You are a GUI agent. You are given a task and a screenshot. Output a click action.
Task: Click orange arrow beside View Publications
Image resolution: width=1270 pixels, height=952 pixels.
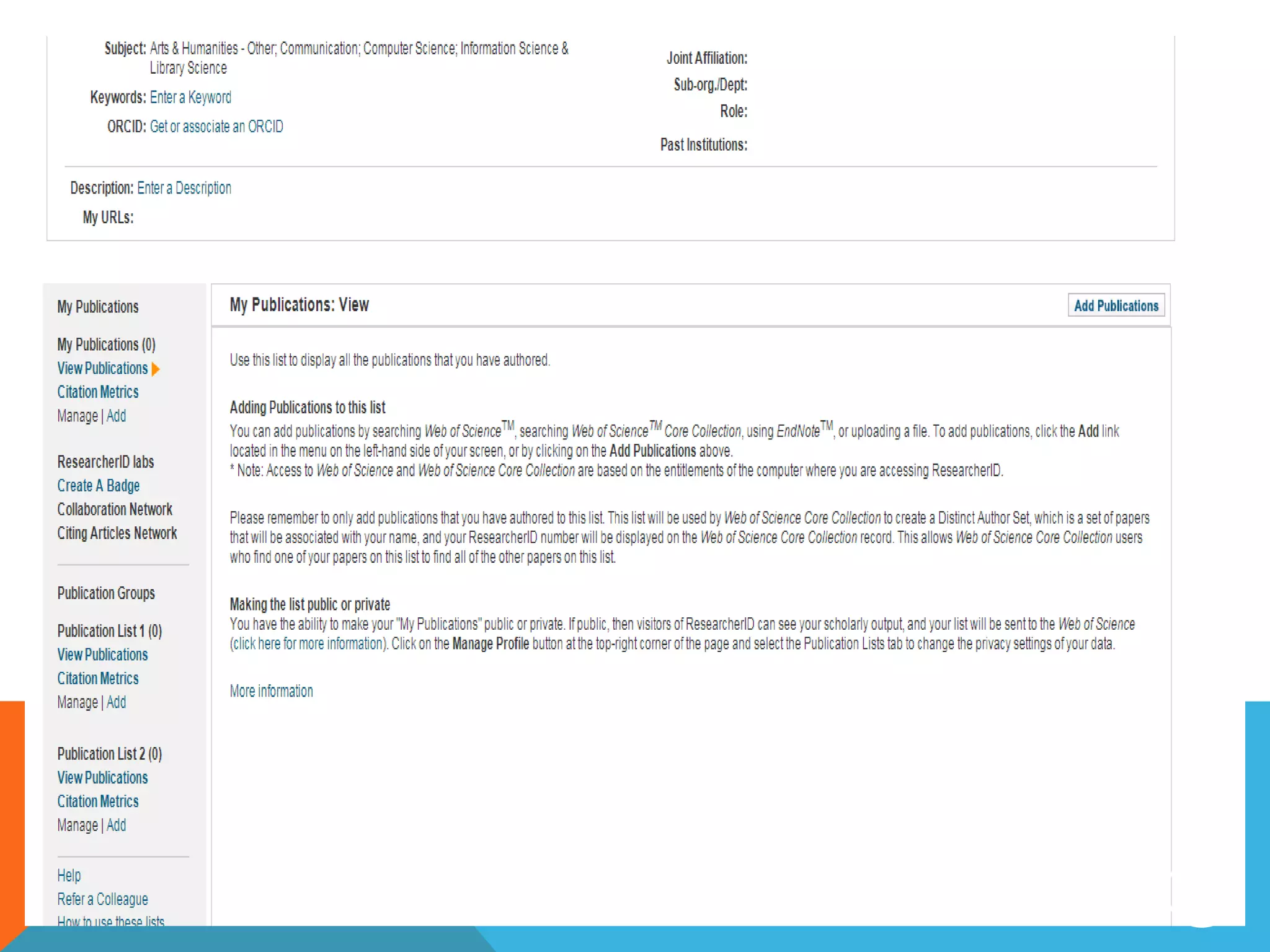156,369
